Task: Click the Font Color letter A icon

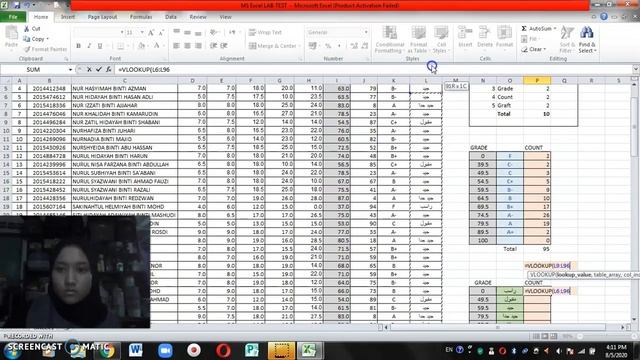Action: click(x=157, y=46)
